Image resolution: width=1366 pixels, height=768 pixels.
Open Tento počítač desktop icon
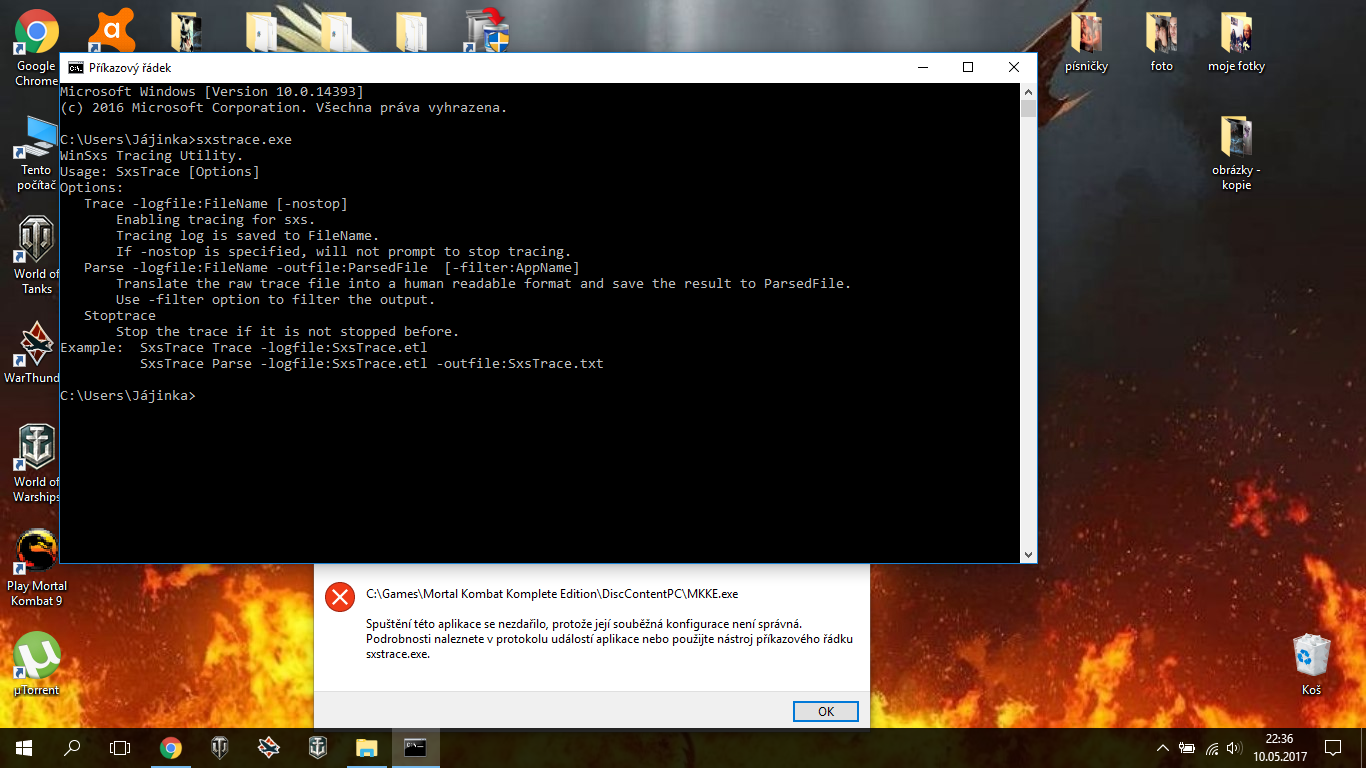pos(37,138)
